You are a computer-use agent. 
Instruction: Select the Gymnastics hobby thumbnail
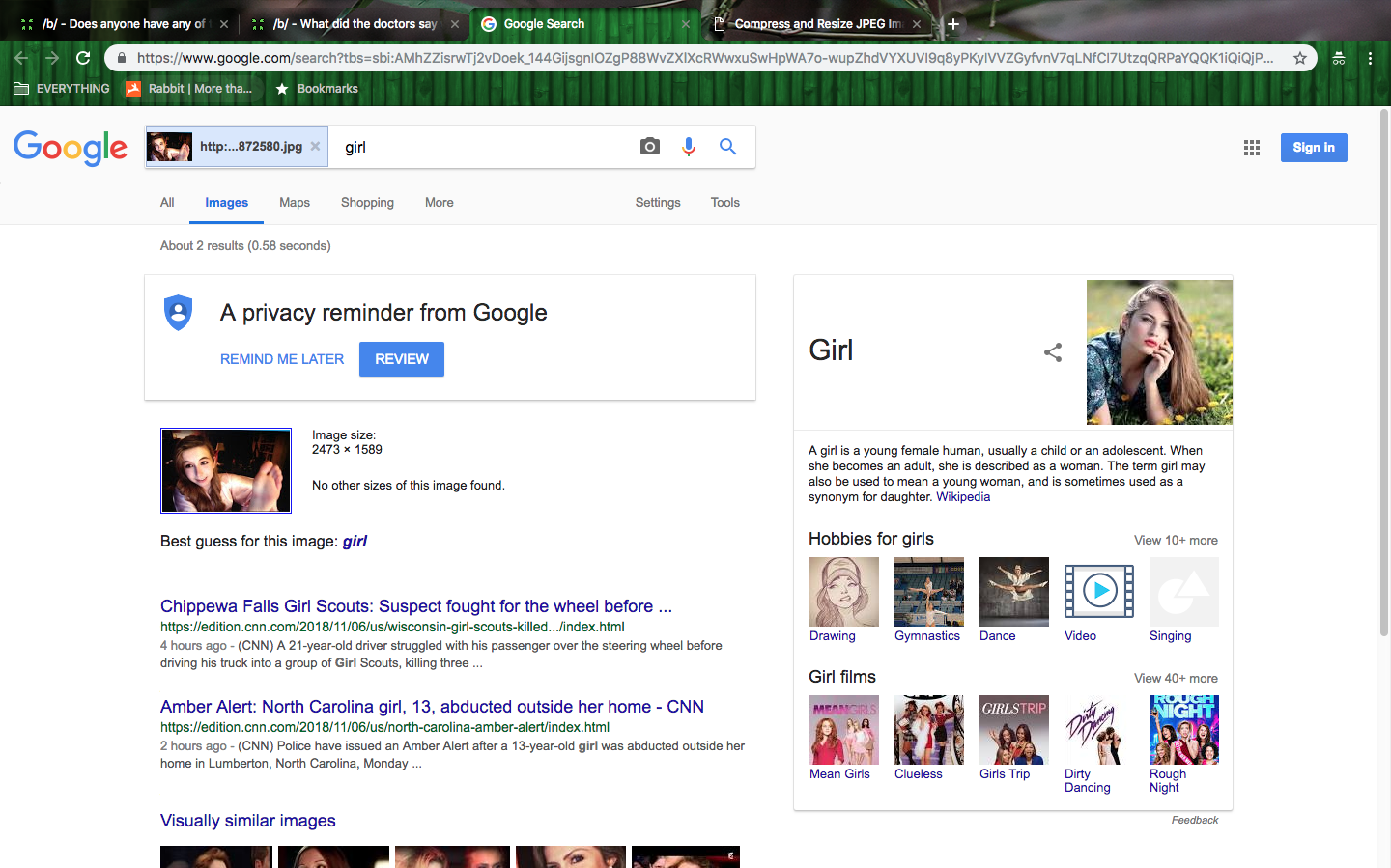[929, 592]
